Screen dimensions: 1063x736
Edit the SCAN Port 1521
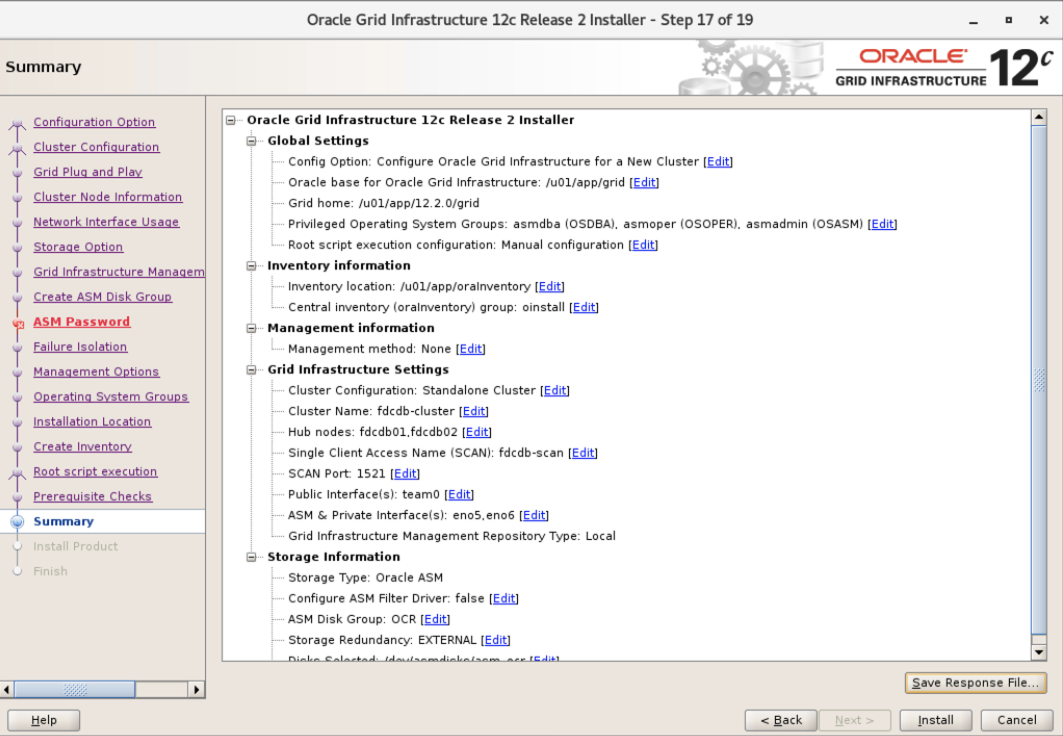(x=405, y=474)
